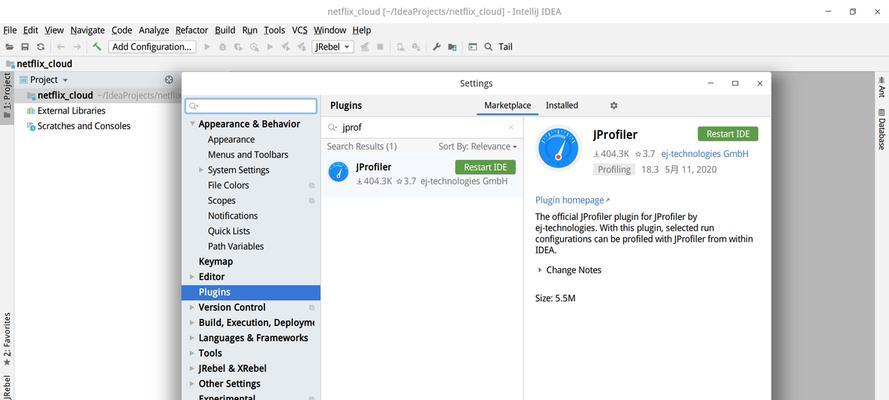The height and width of the screenshot is (400, 889).
Task: Expand Change Notes disclosure triangle
Action: click(x=540, y=270)
